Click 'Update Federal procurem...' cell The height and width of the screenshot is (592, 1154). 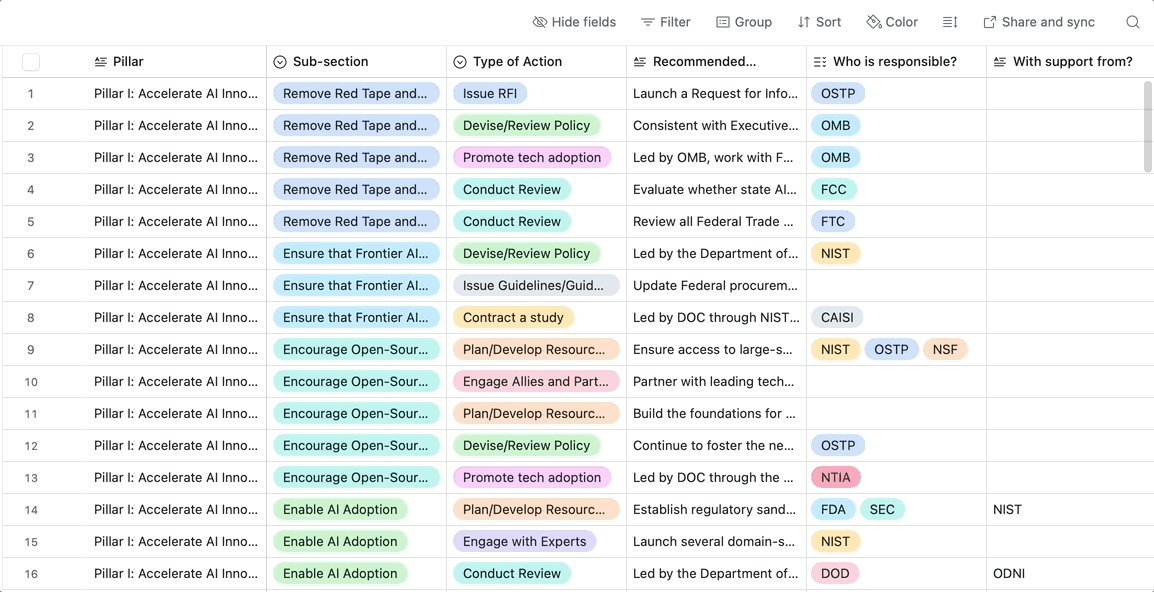point(716,286)
